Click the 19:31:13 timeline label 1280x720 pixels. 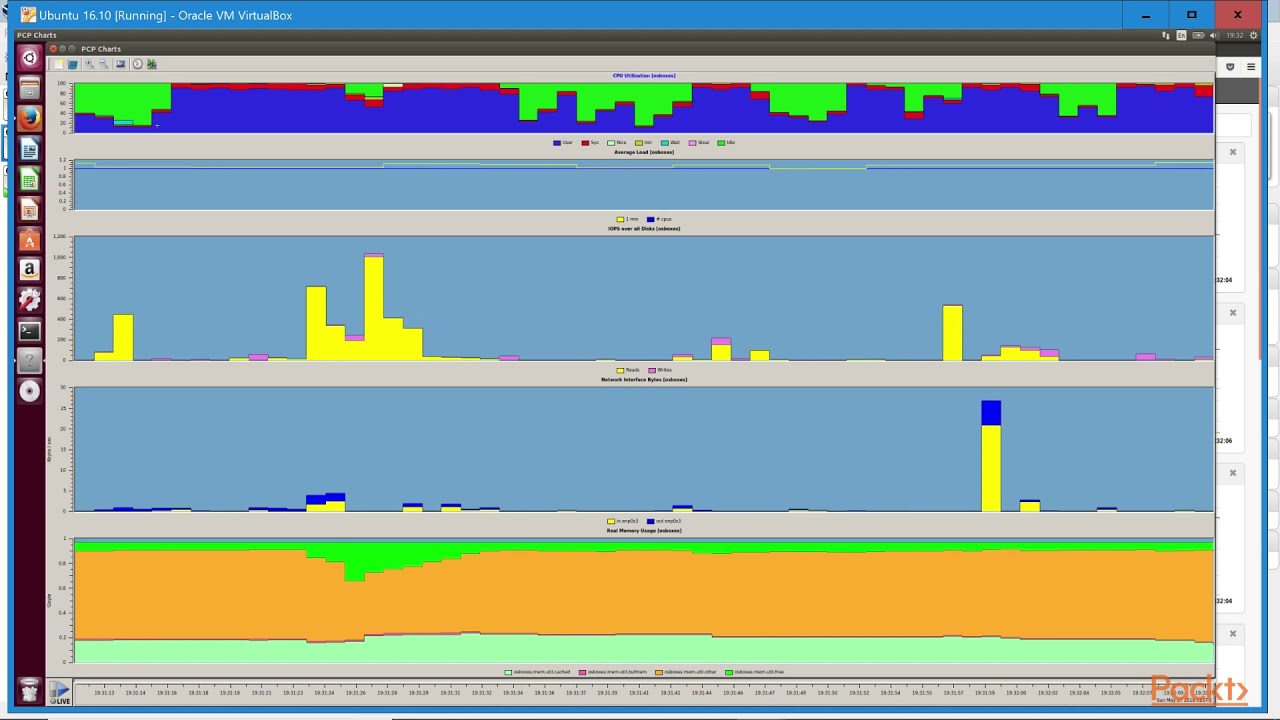tap(104, 693)
